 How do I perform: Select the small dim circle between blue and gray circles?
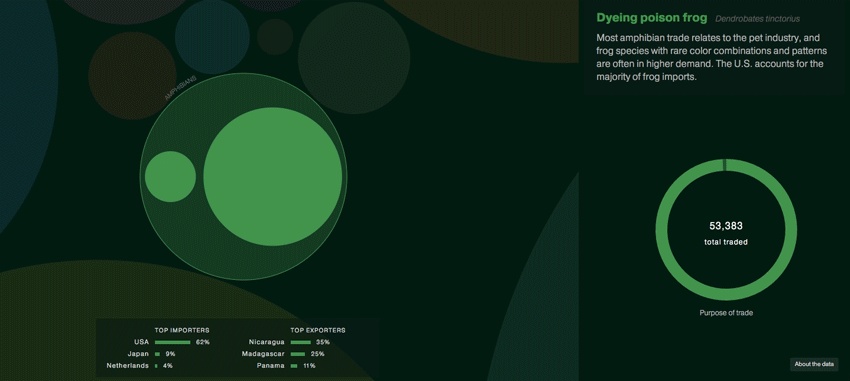tap(275, 37)
